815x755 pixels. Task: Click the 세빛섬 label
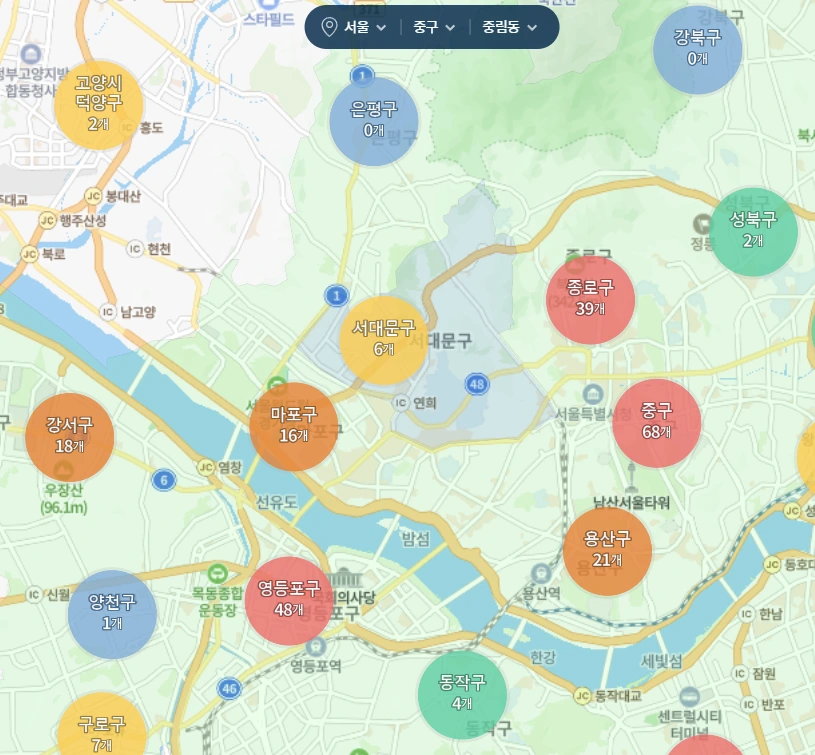point(661,661)
